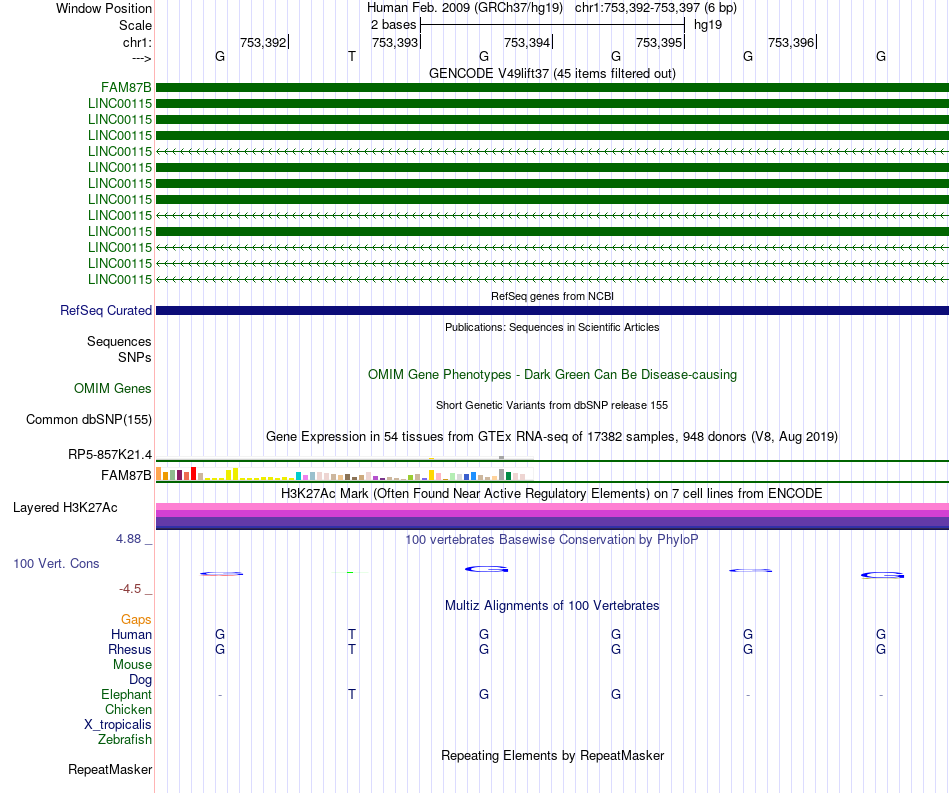The image size is (950, 793).
Task: Open the OMIM Gene Phenotypes track title
Action: (x=552, y=374)
